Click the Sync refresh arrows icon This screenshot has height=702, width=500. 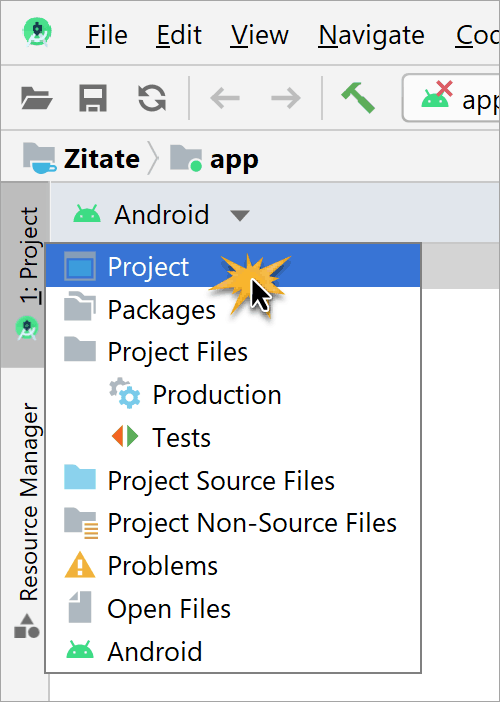click(x=152, y=98)
